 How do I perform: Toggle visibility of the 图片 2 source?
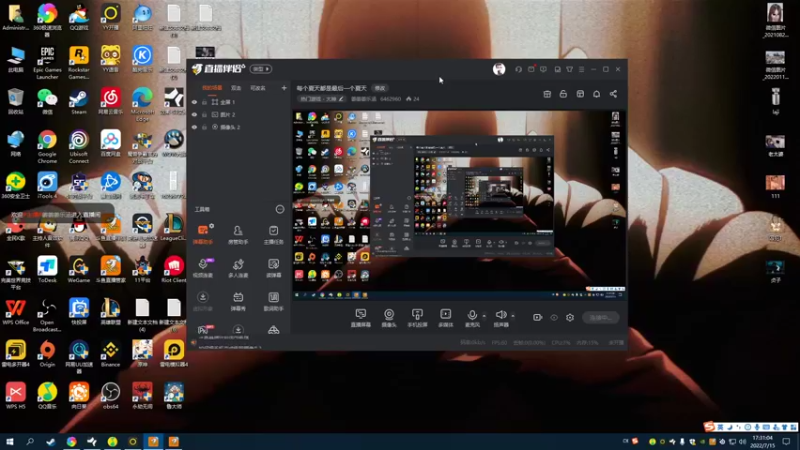[194, 115]
